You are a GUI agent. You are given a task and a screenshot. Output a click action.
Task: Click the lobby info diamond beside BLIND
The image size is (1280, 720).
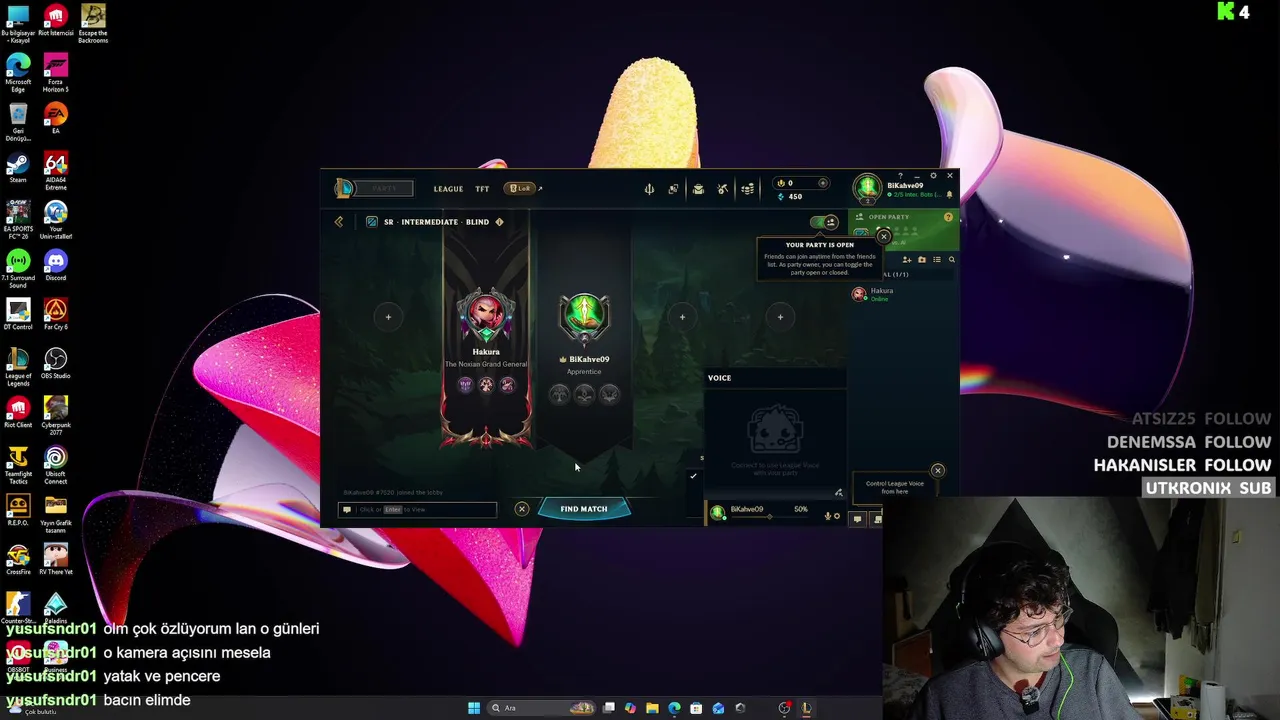click(x=499, y=222)
